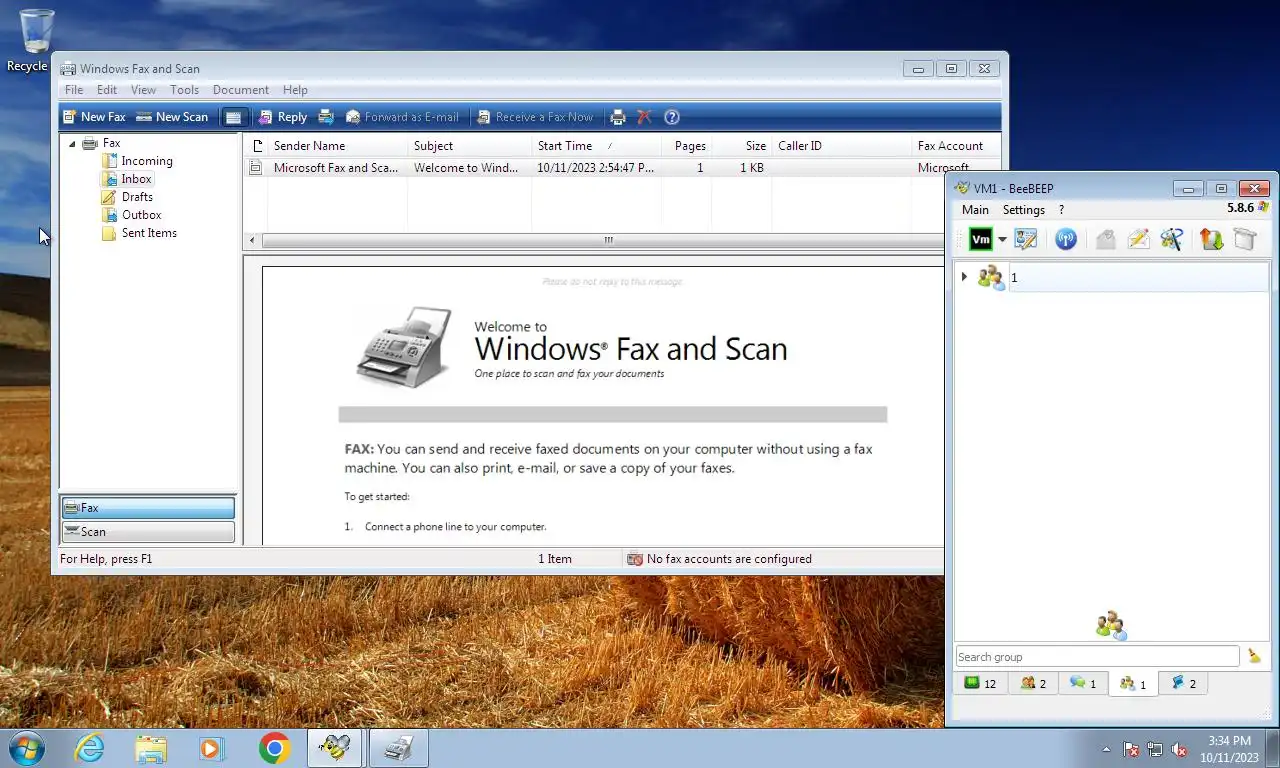The image size is (1280, 768).
Task: Open the status dropdown arrow next to Vm
Action: (1002, 240)
